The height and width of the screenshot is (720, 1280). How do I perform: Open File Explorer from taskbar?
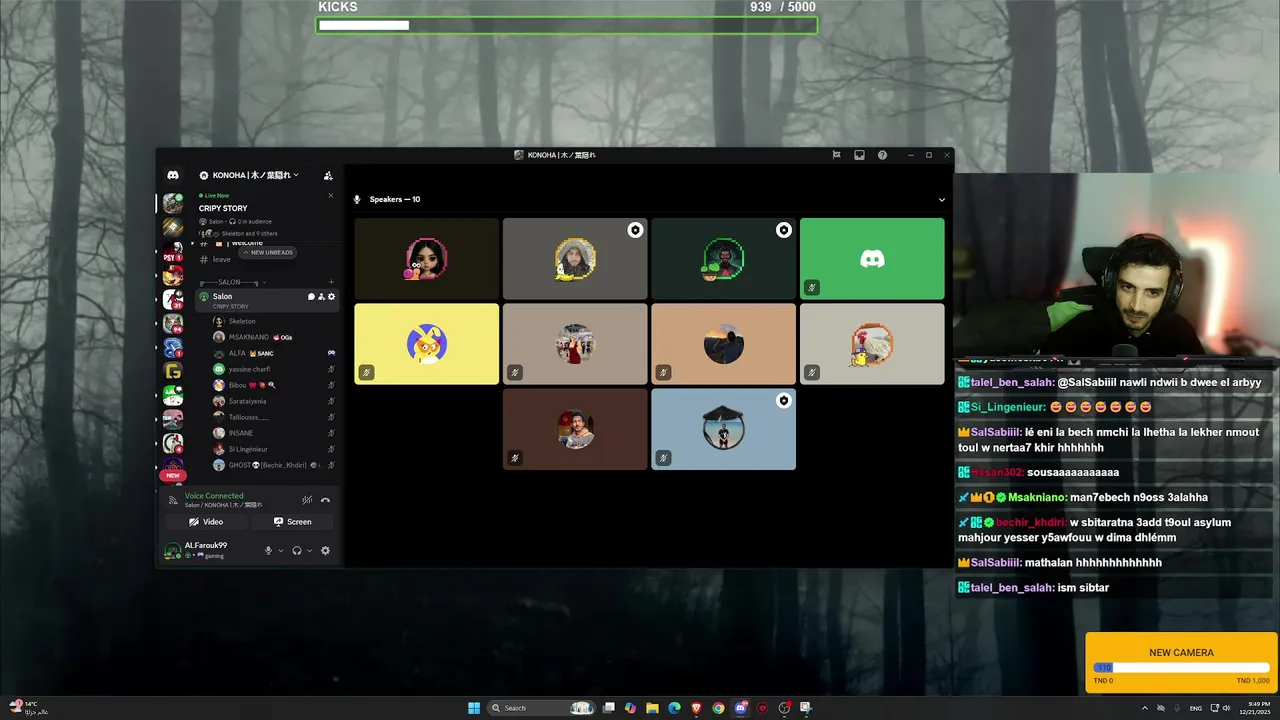(652, 708)
